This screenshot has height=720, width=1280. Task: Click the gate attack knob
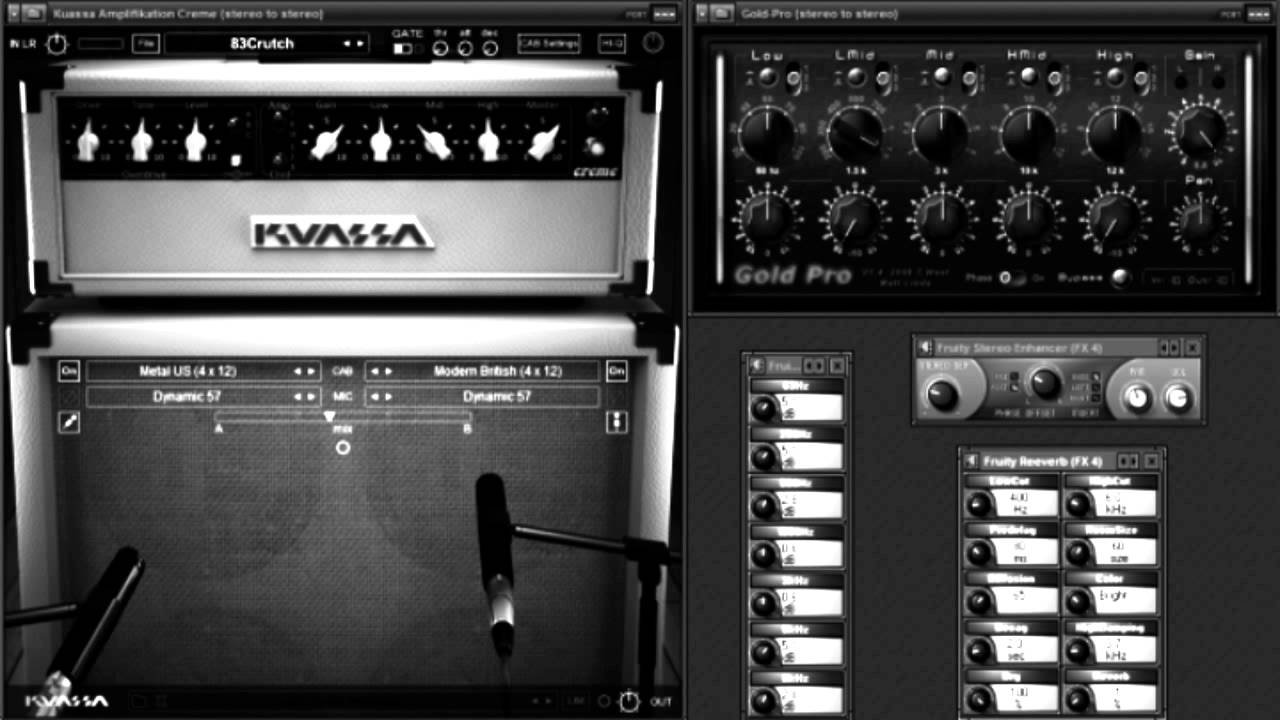[x=465, y=47]
